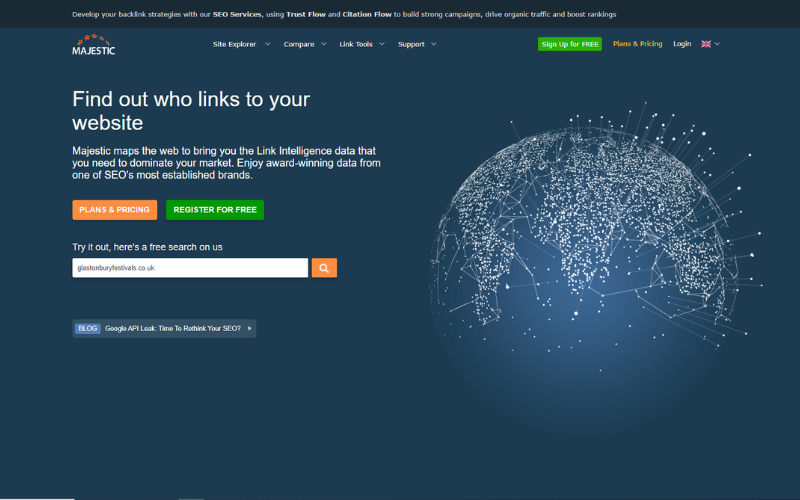Viewport: 800px width, 500px height.
Task: Expand the language chevron next to flag
Action: [x=717, y=44]
